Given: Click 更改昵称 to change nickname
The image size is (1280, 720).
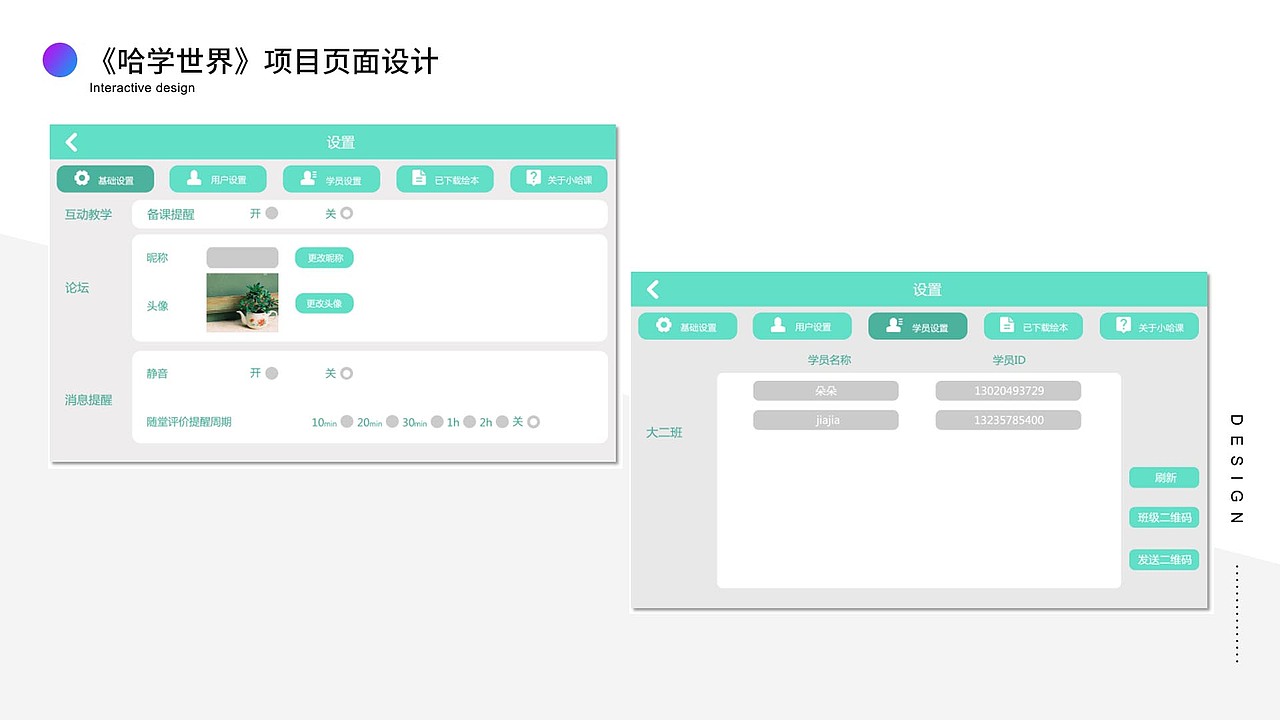Looking at the screenshot, I should (x=323, y=257).
